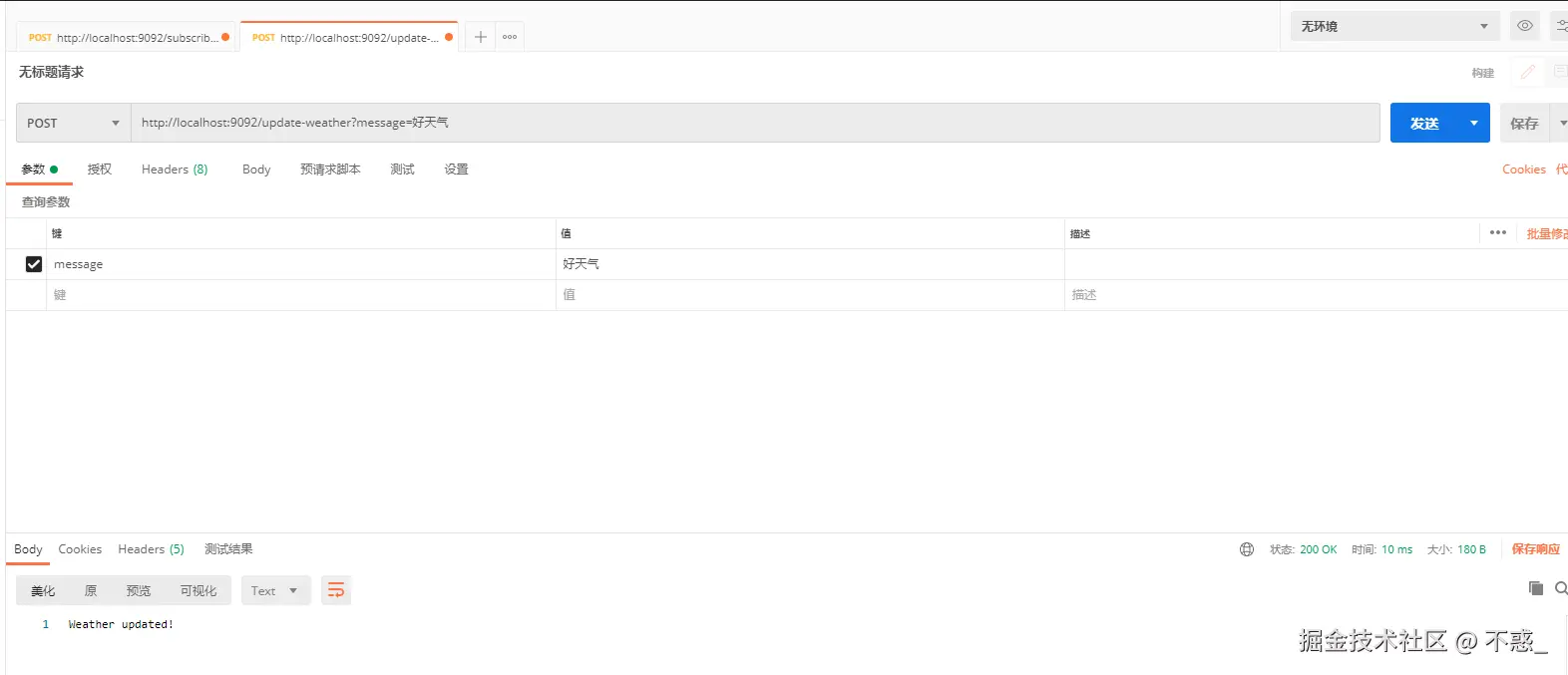Click the network globe icon in response bar
1568x675 pixels.
coord(1246,549)
